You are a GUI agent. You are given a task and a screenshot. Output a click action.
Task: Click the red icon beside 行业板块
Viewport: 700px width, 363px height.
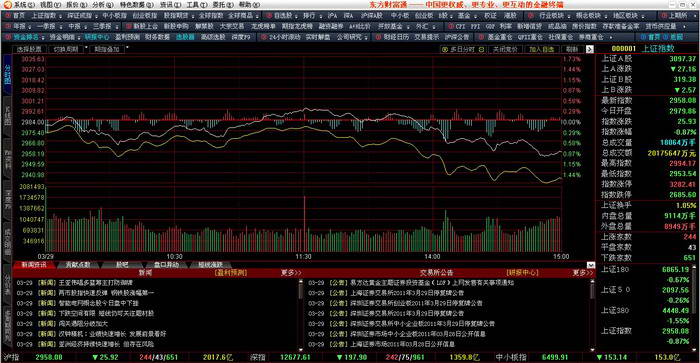click(x=530, y=15)
